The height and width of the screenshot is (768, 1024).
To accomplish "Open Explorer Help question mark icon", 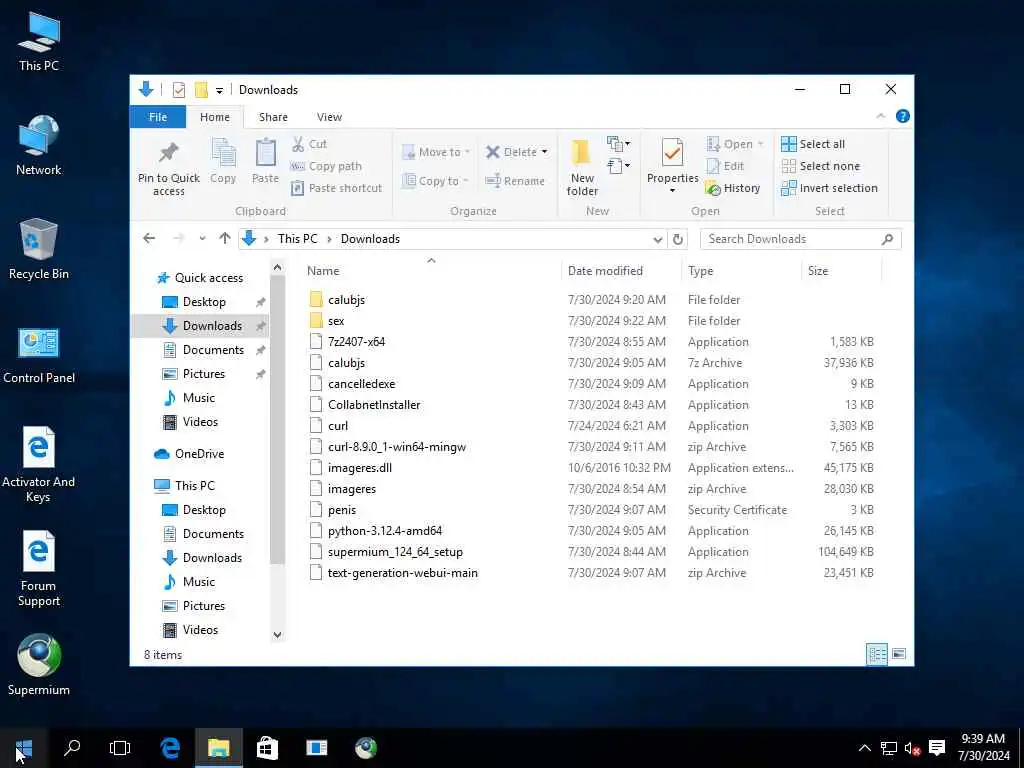I will click(x=903, y=116).
